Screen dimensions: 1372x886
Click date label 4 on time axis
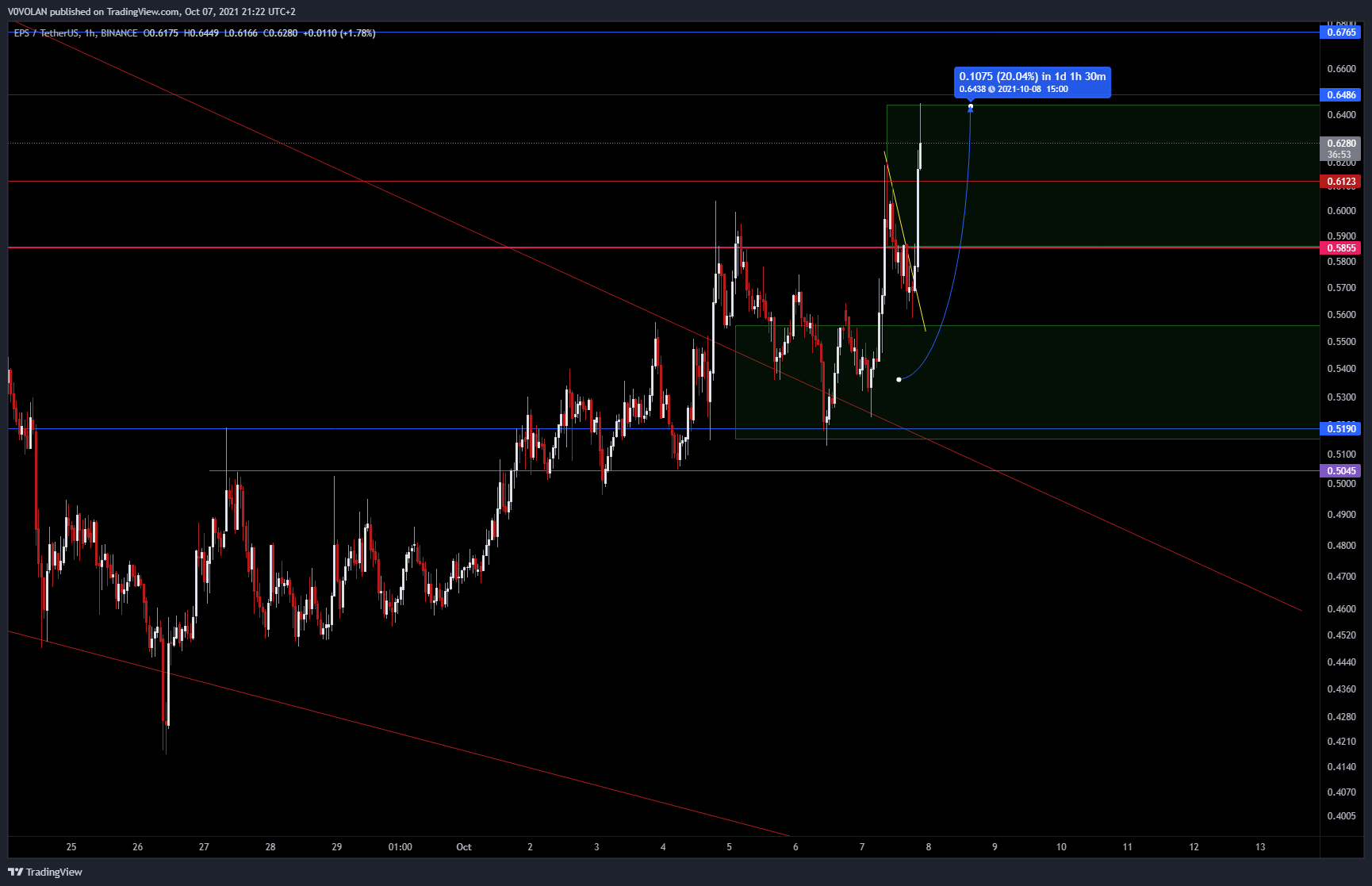point(663,847)
